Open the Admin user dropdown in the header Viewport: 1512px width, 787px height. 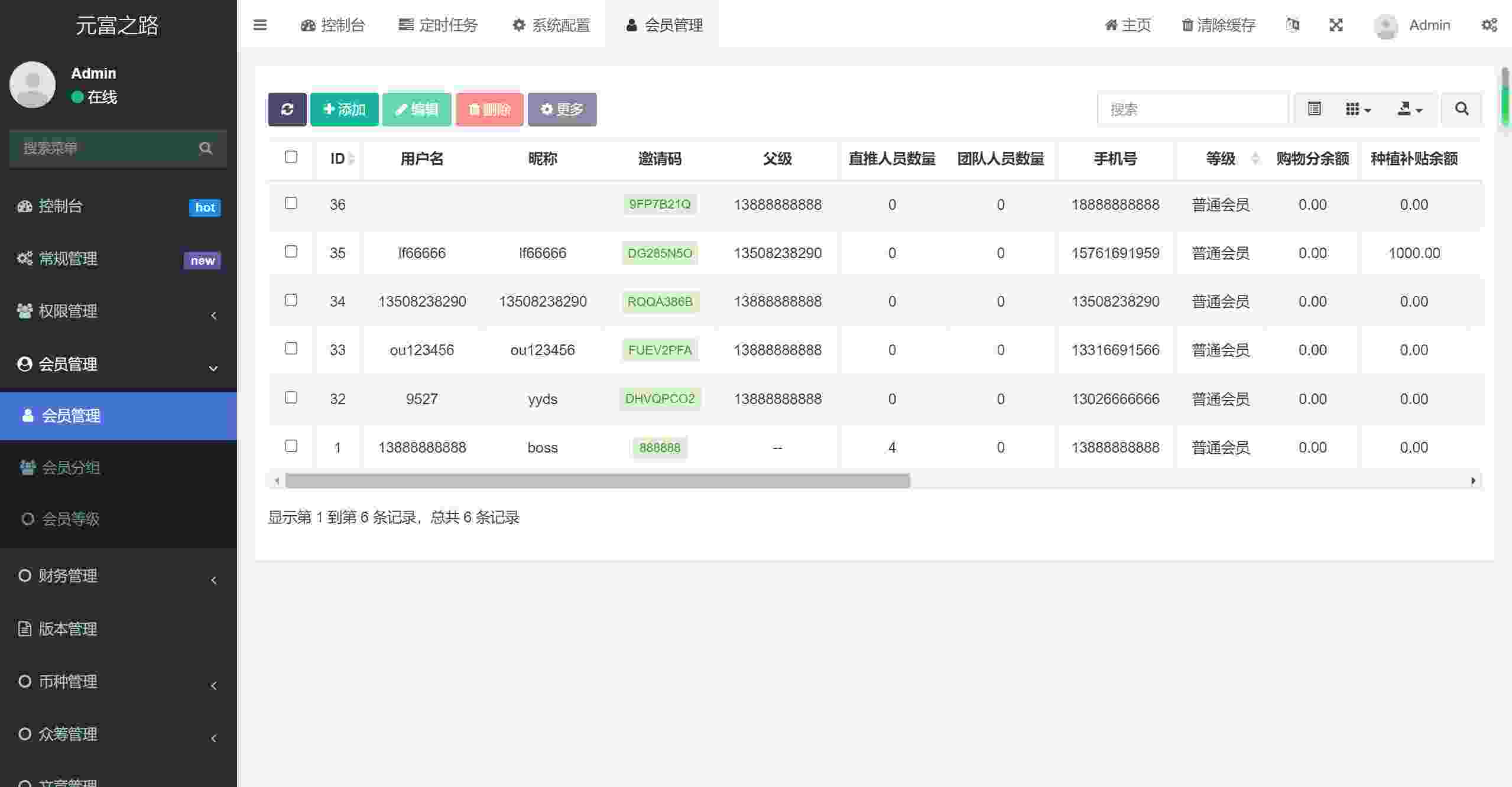pos(1413,25)
